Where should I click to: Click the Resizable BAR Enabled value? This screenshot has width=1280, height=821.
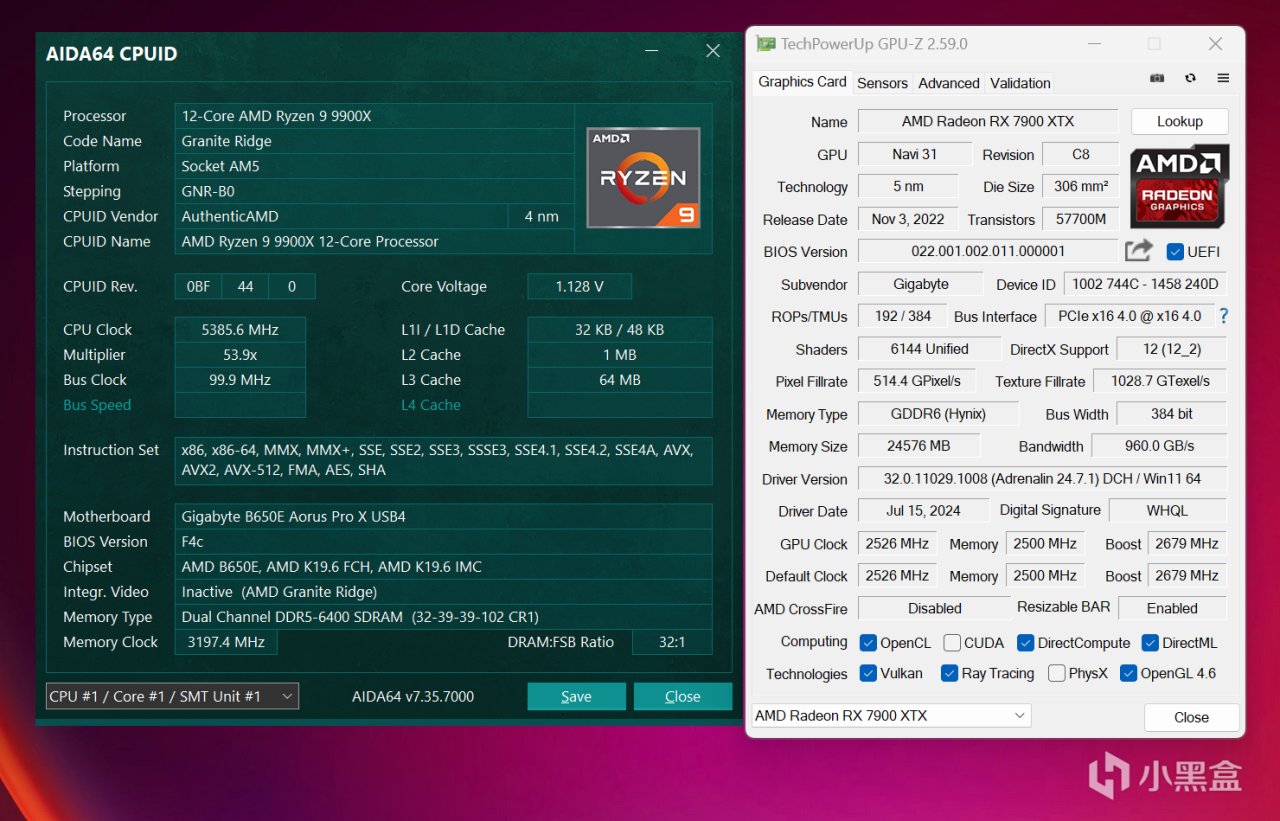1172,608
